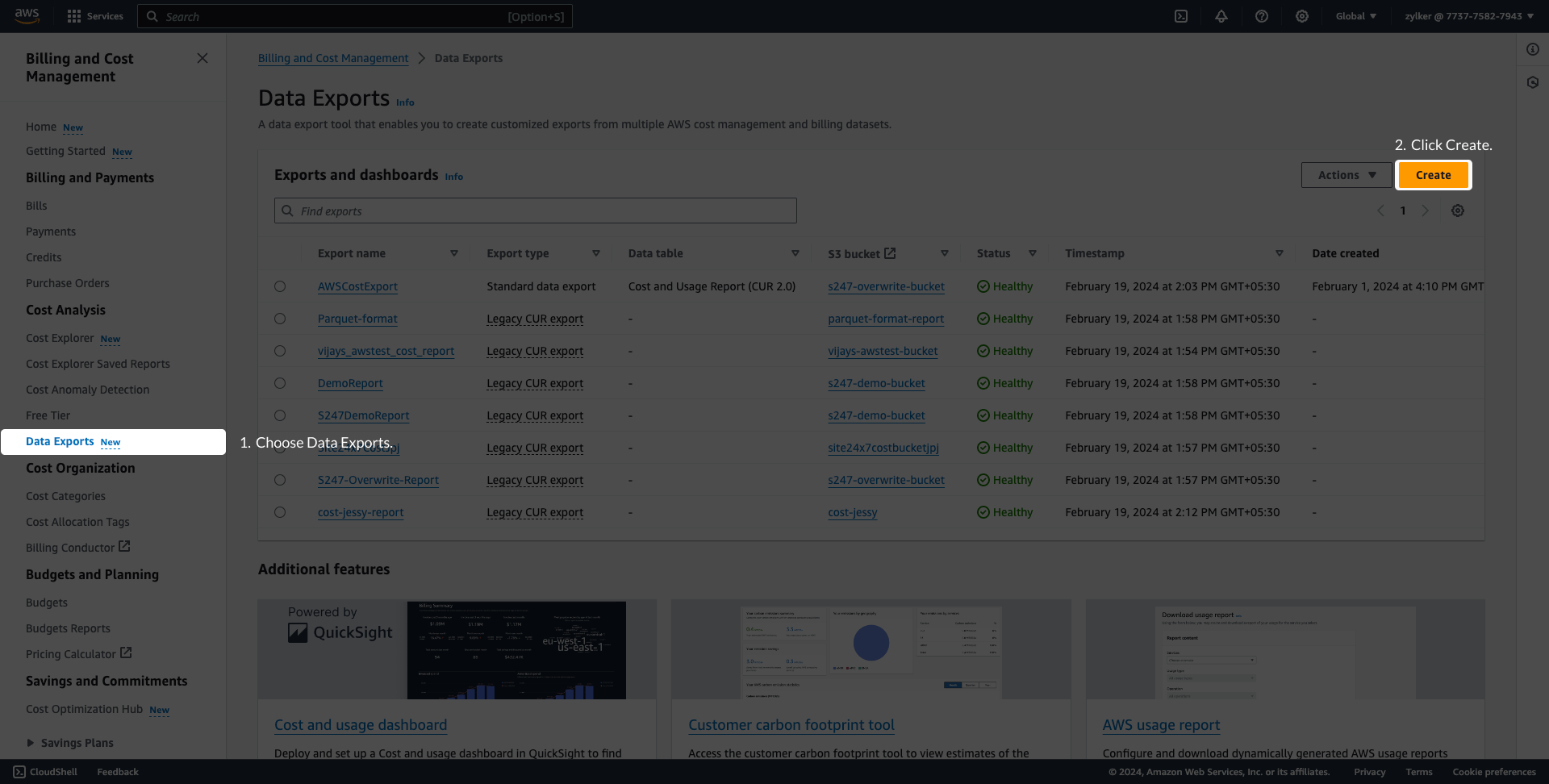Viewport: 1549px width, 784px height.
Task: Select the DemoReport row radio button
Action: click(x=280, y=383)
